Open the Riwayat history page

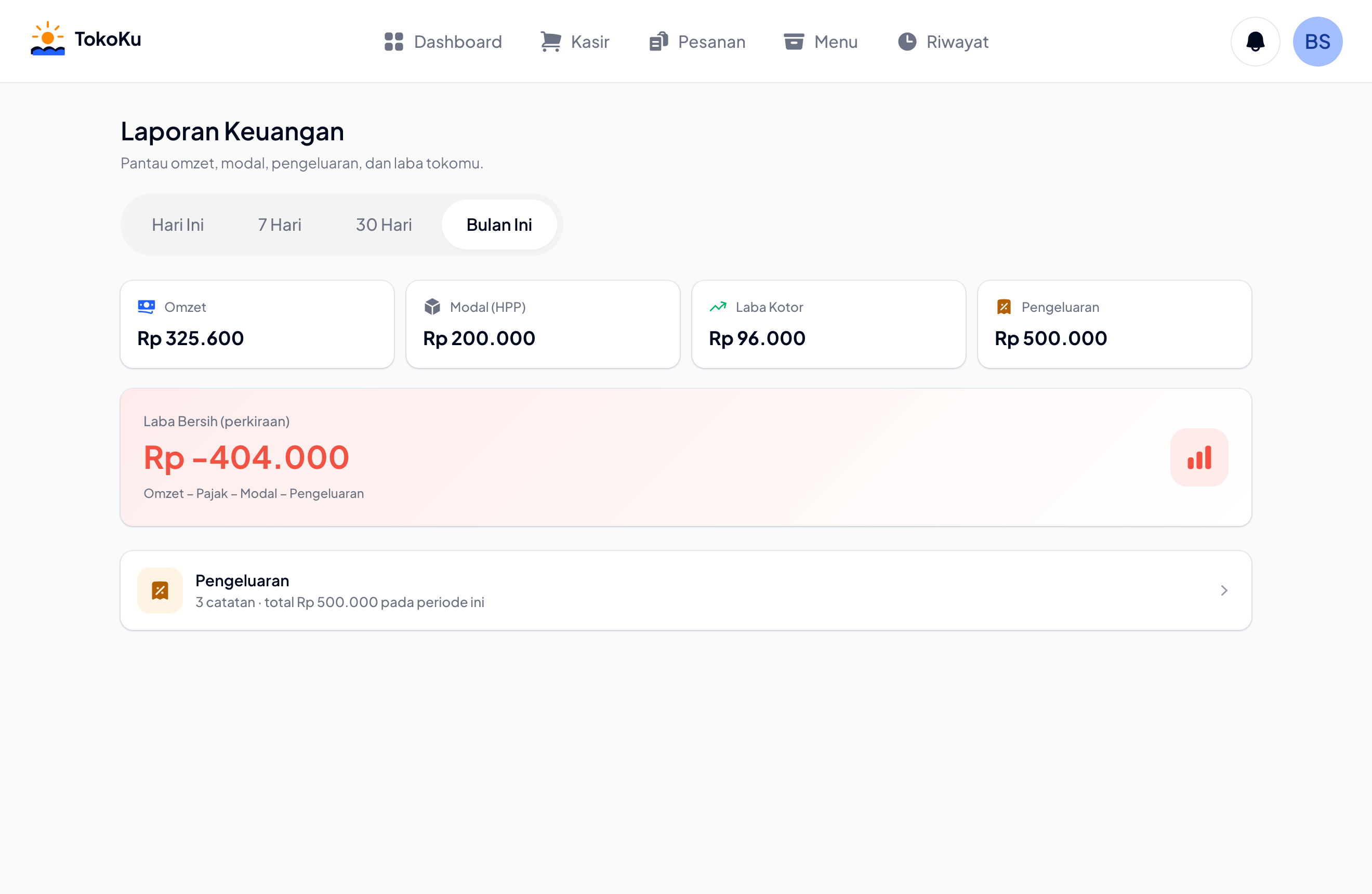pyautogui.click(x=943, y=42)
